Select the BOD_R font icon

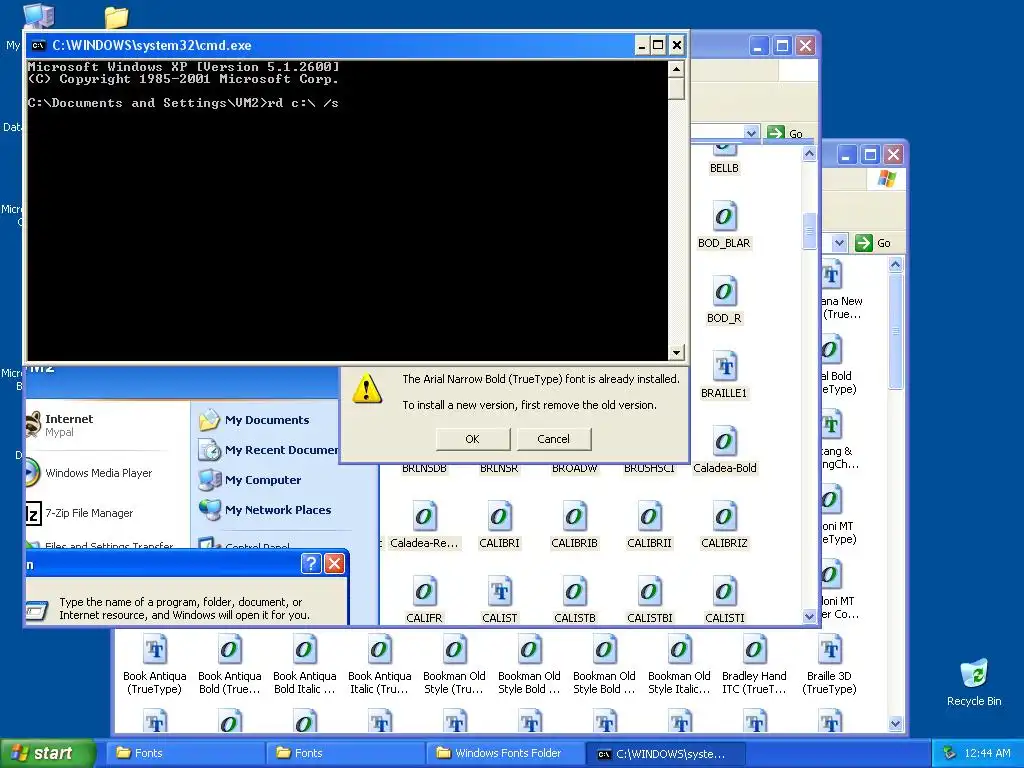pos(724,291)
